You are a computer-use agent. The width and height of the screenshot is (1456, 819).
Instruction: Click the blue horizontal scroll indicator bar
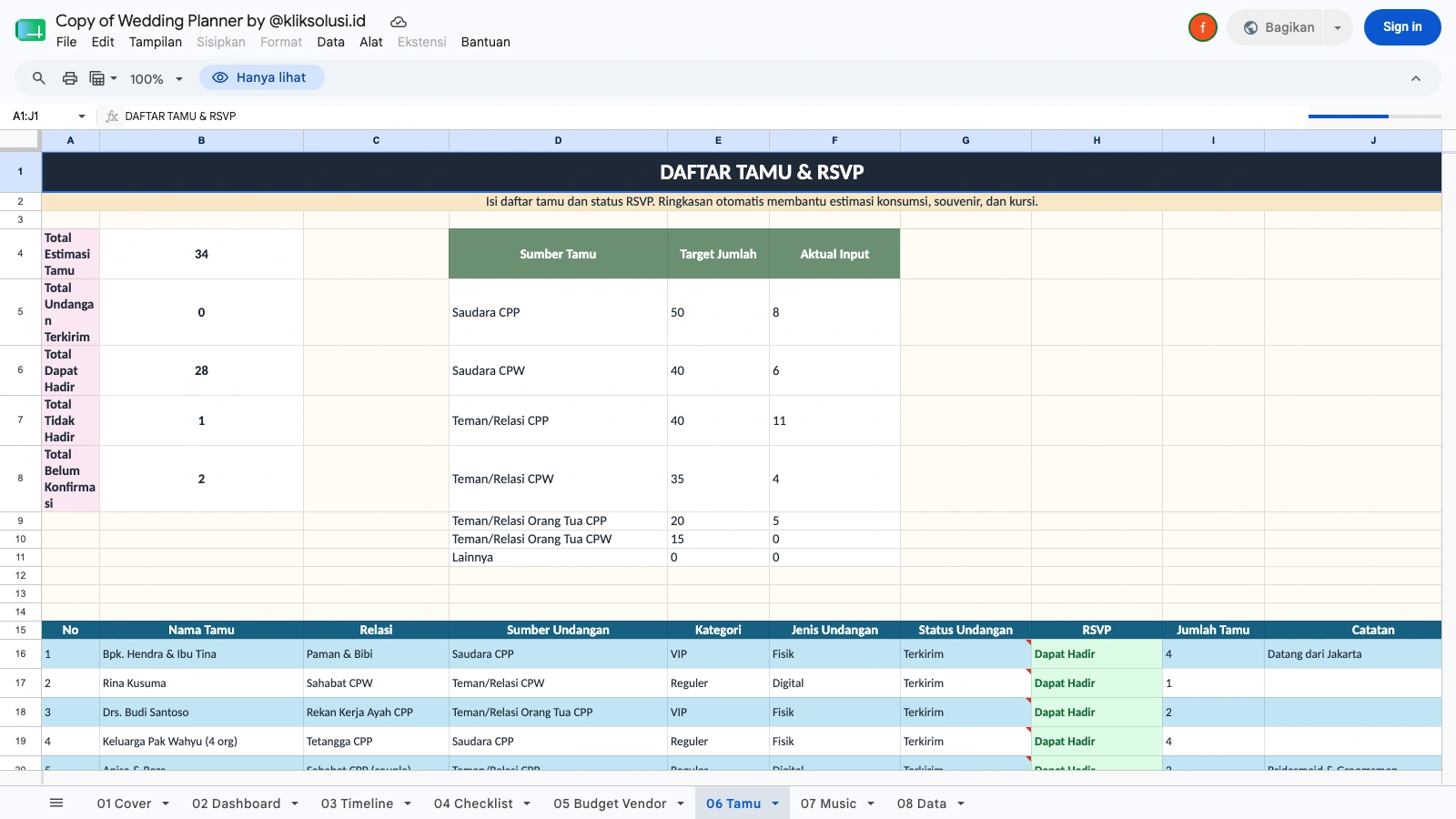pos(1348,116)
